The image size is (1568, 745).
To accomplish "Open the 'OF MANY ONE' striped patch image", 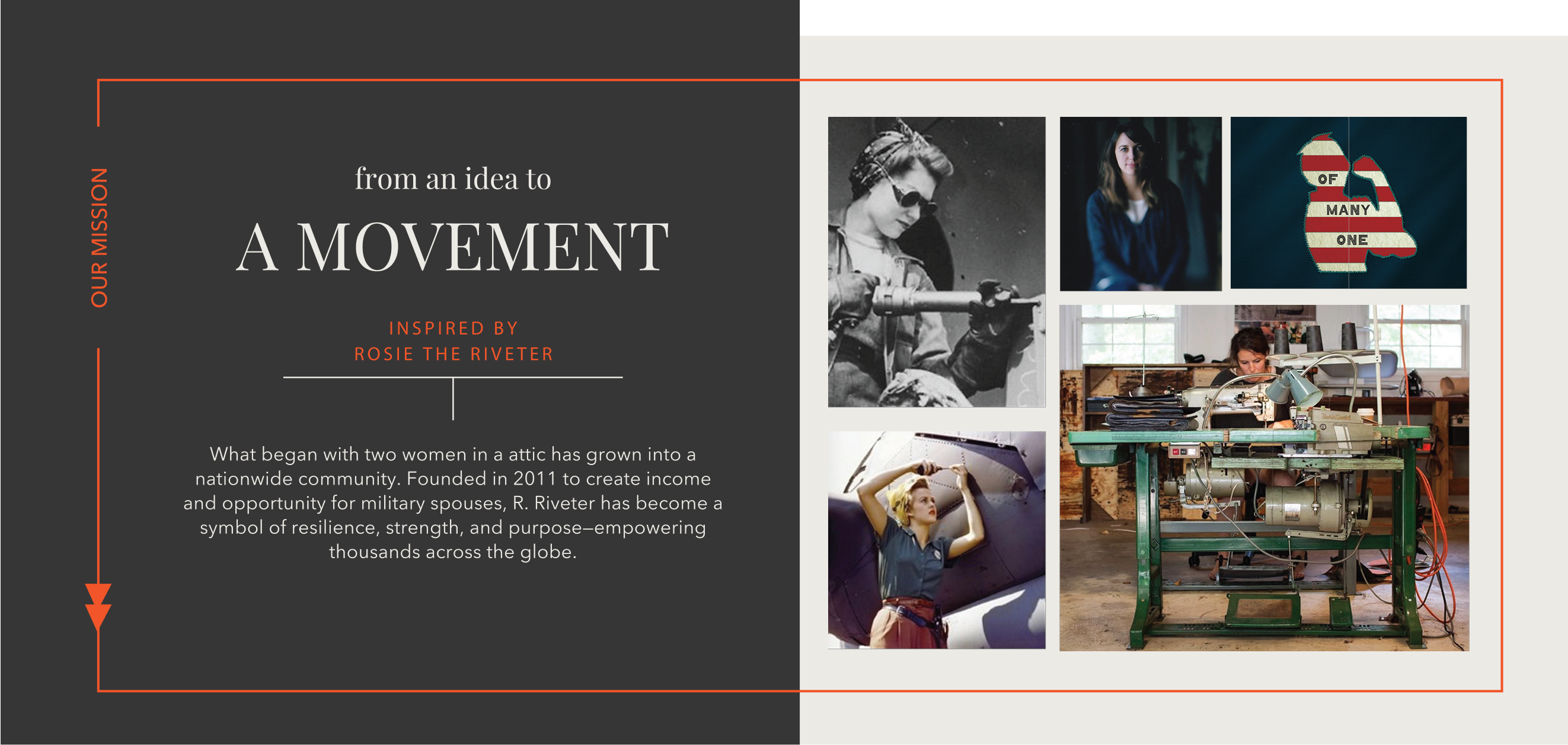I will [x=1348, y=203].
